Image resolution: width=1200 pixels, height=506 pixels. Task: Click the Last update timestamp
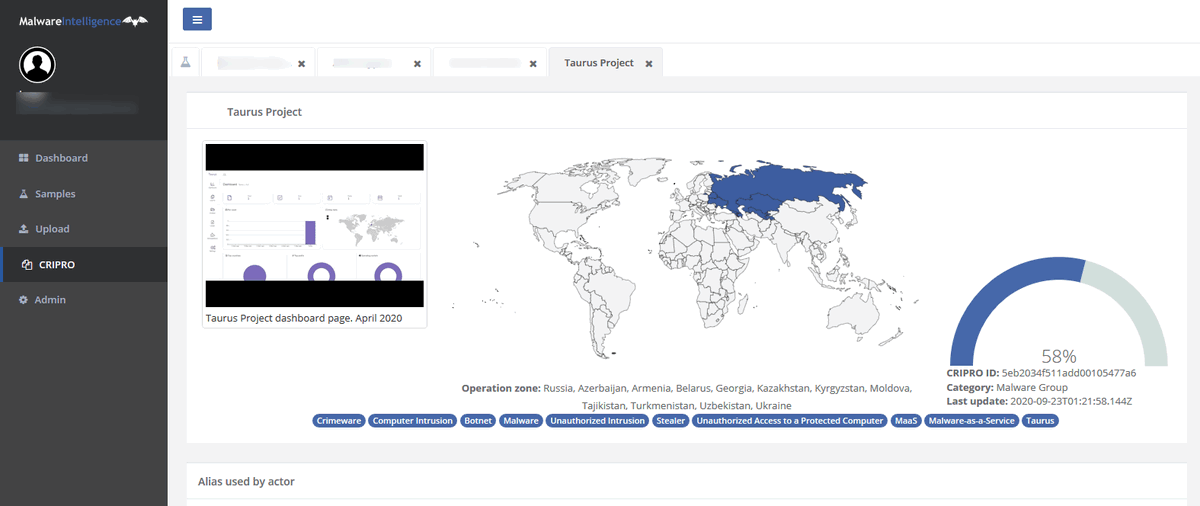coord(1070,401)
